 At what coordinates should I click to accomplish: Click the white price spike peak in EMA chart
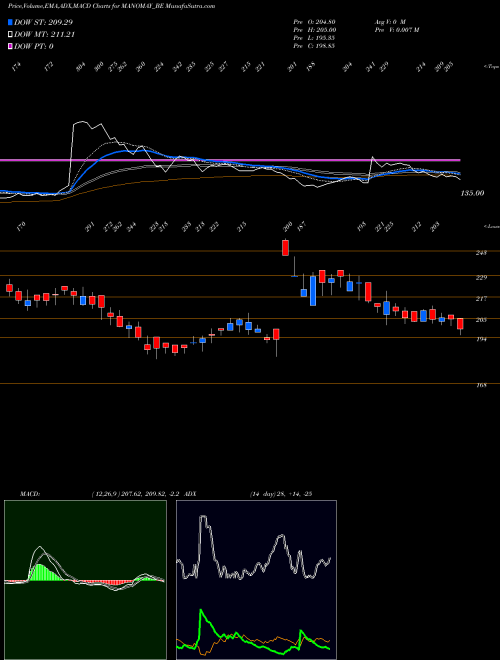click(80, 123)
